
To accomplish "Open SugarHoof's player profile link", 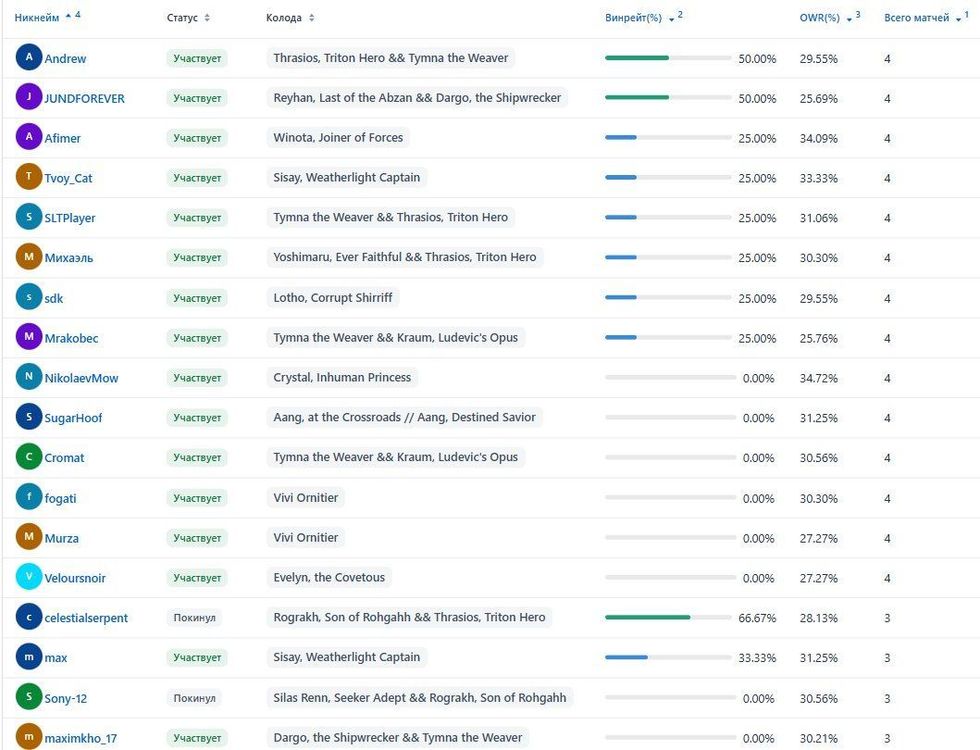I will 73,418.
